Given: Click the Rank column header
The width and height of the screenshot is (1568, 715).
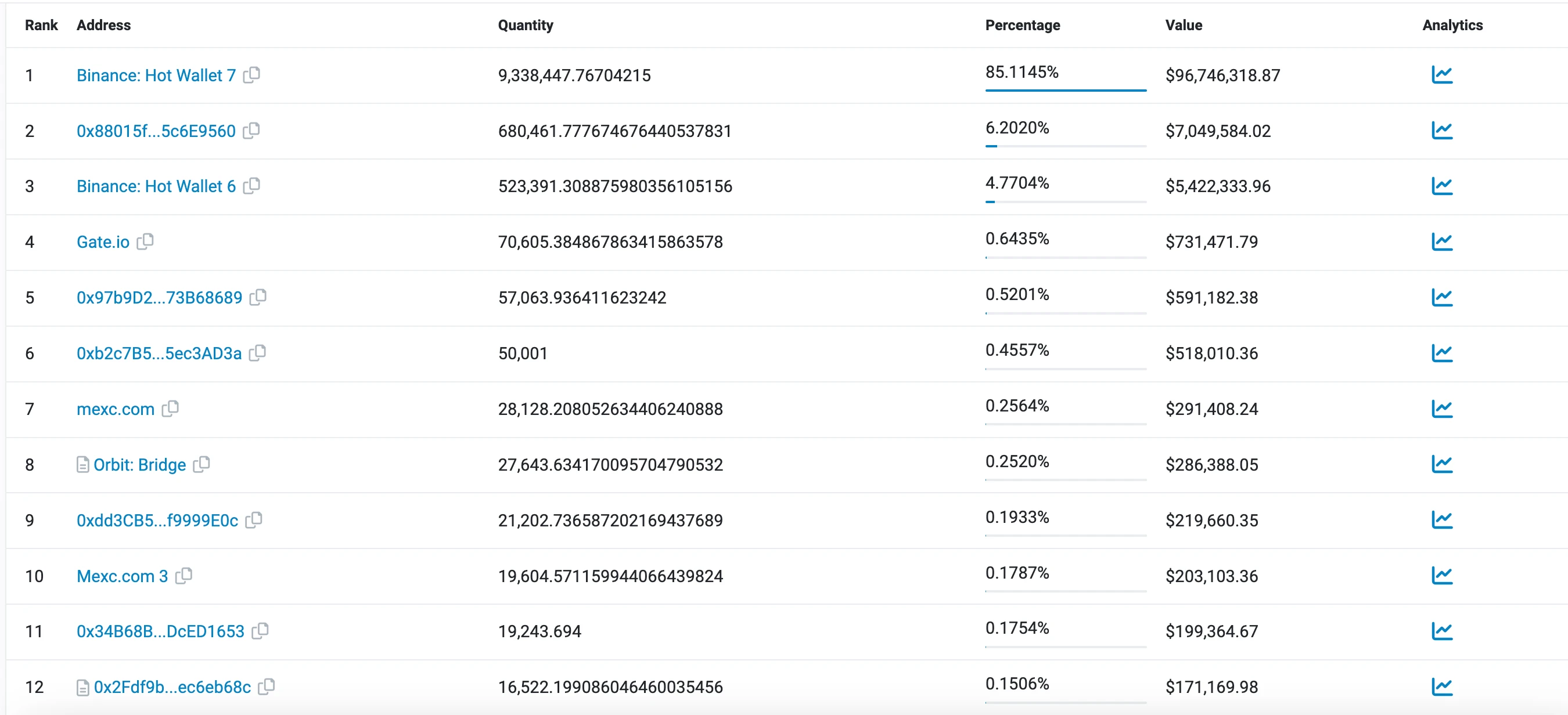Looking at the screenshot, I should (41, 25).
